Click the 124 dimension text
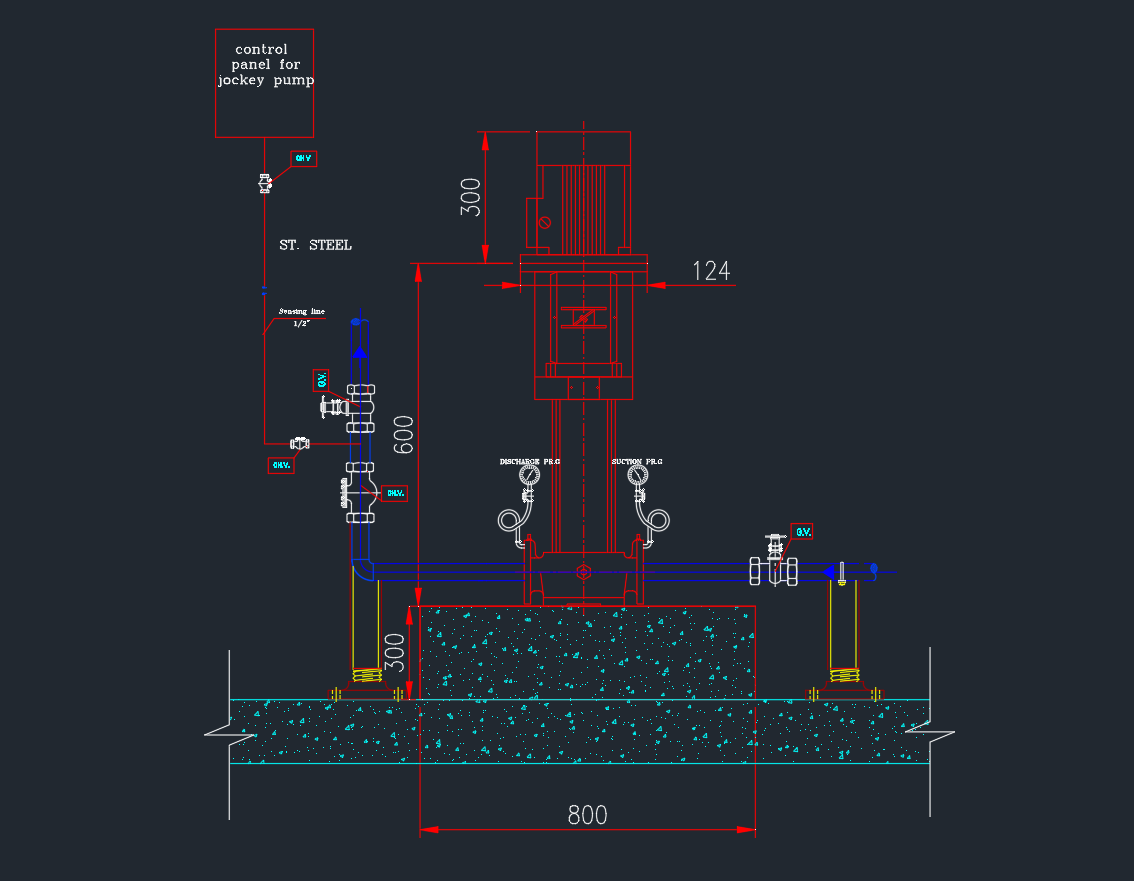This screenshot has height=881, width=1134. (x=711, y=271)
